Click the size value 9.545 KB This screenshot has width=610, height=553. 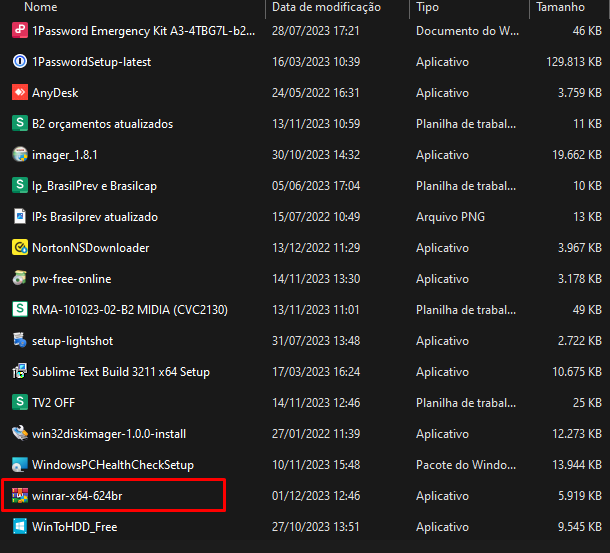coord(580,527)
